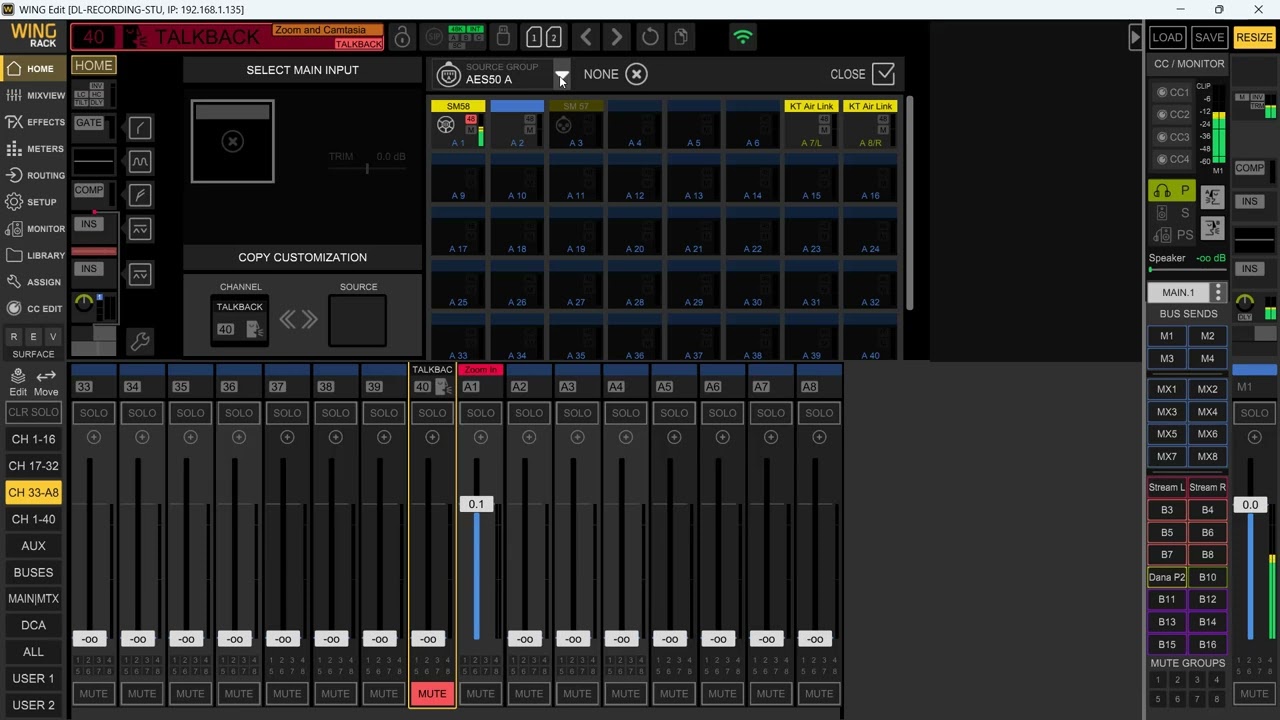Screen dimensions: 1280x720
Task: Click the SAVE button
Action: (1209, 38)
